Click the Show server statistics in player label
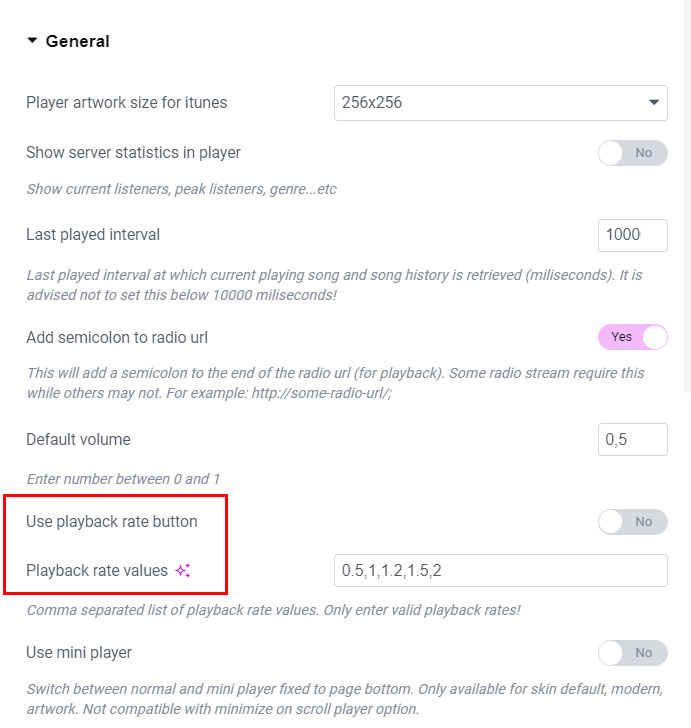This screenshot has width=691, height=728. [x=133, y=153]
